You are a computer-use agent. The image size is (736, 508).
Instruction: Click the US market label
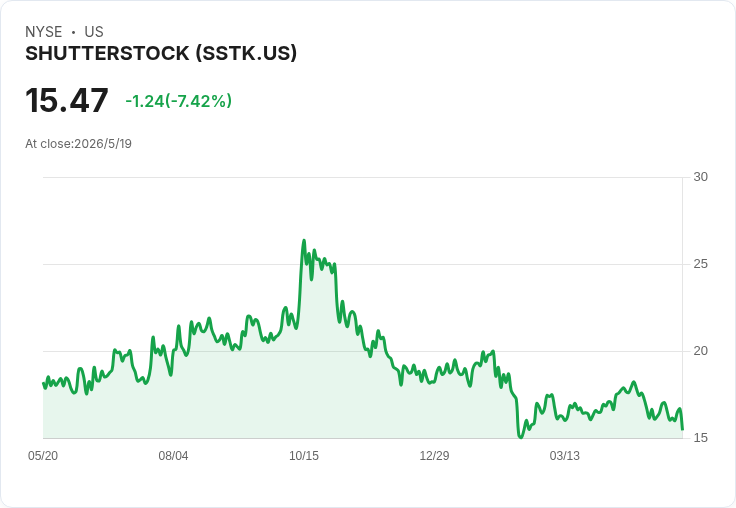click(94, 32)
